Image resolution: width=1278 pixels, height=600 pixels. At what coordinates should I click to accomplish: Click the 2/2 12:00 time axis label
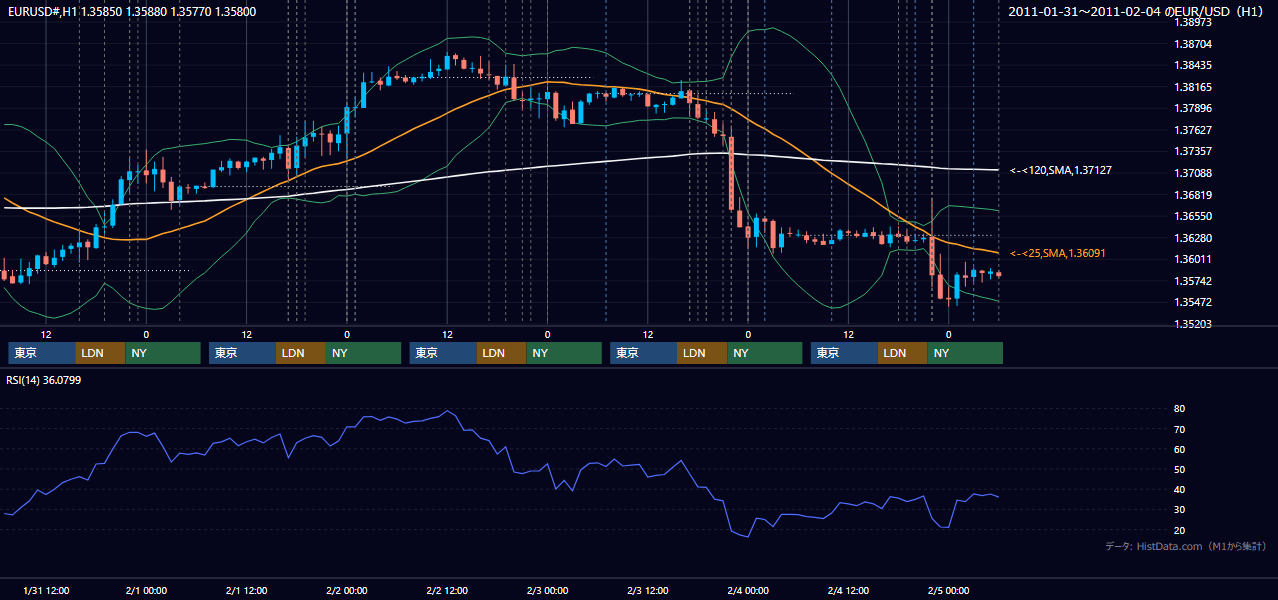[x=447, y=590]
